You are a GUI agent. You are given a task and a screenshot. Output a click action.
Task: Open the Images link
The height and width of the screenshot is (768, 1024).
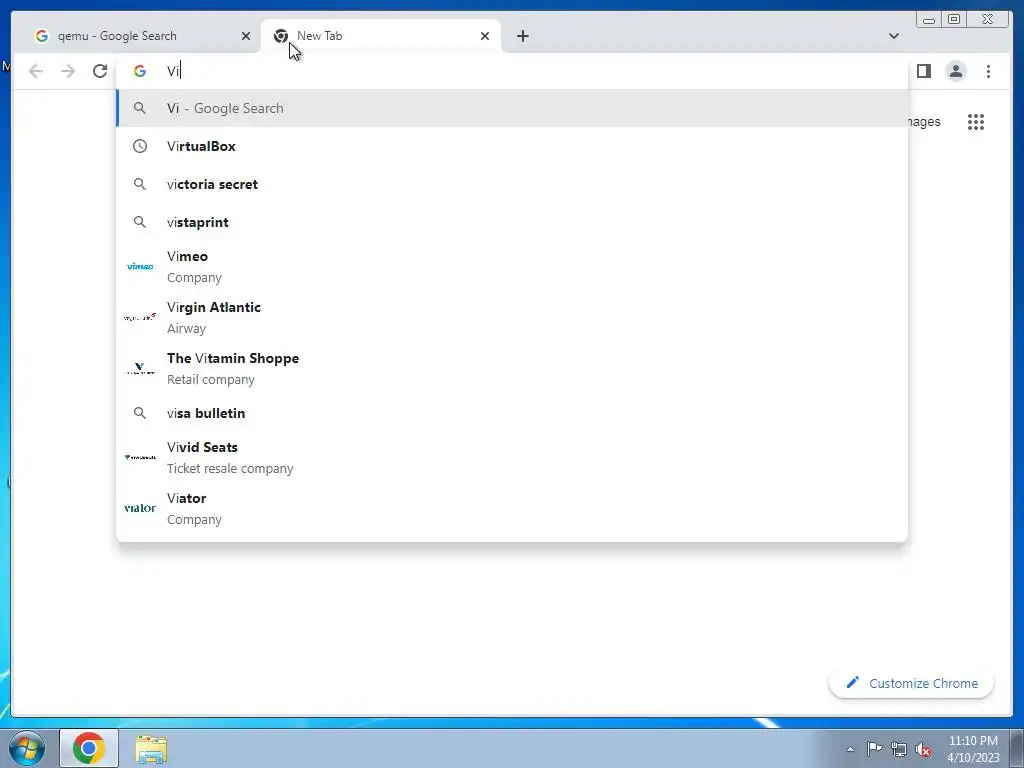(924, 122)
